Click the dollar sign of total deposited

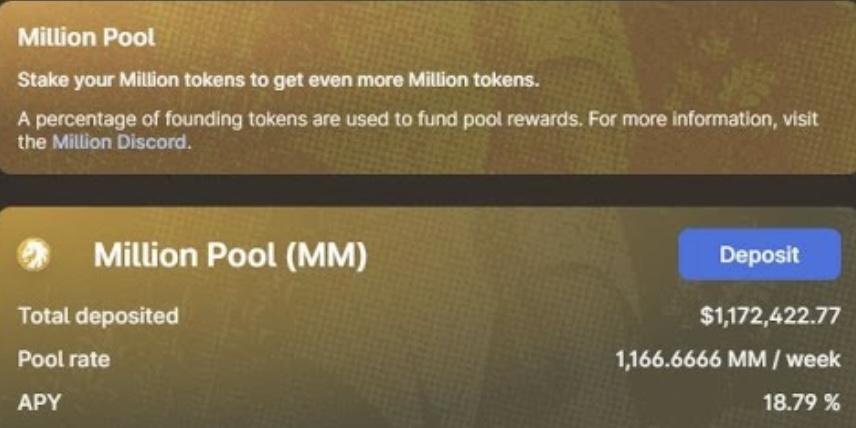point(705,316)
